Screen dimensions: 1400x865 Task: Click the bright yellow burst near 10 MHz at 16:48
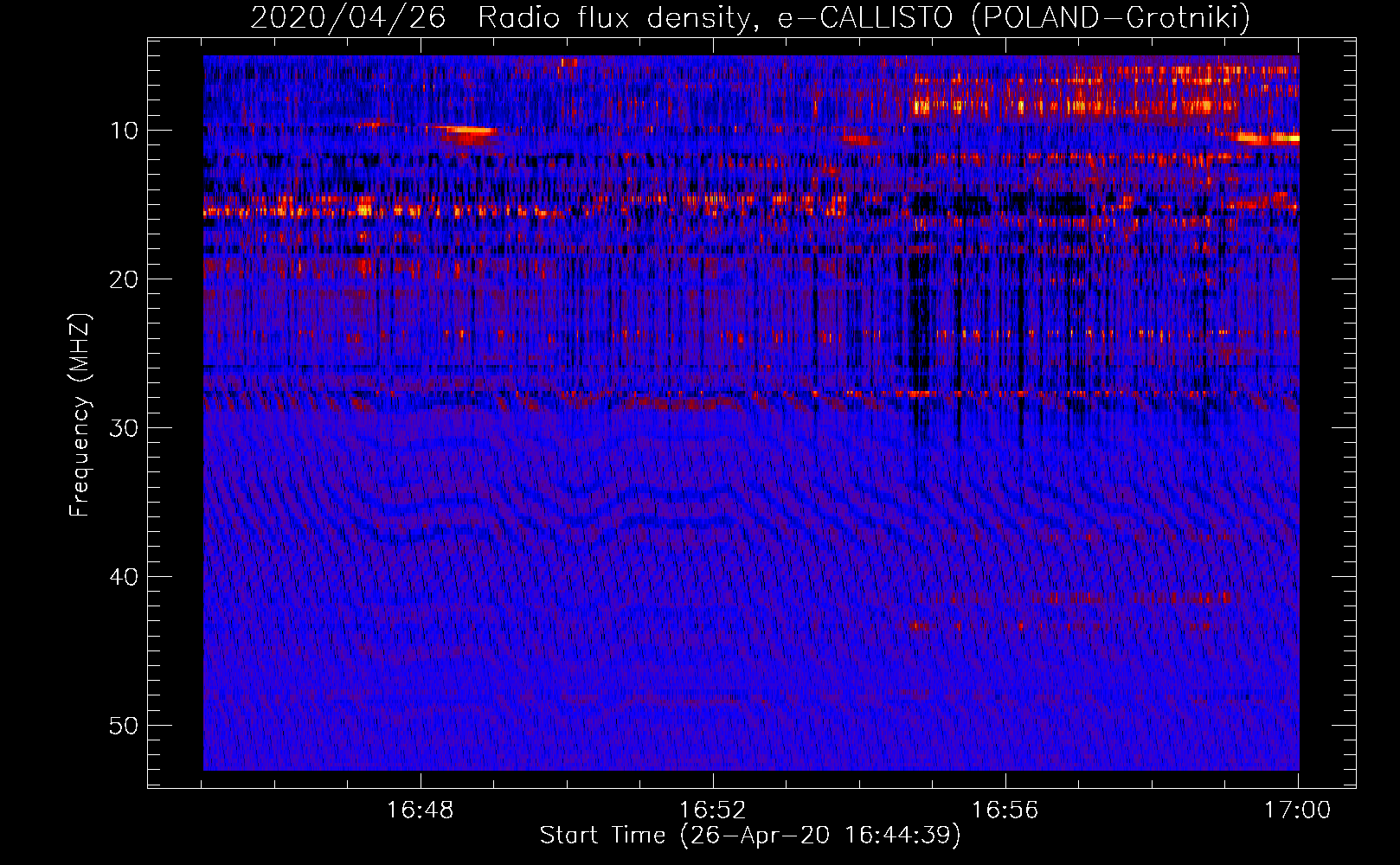tap(466, 131)
